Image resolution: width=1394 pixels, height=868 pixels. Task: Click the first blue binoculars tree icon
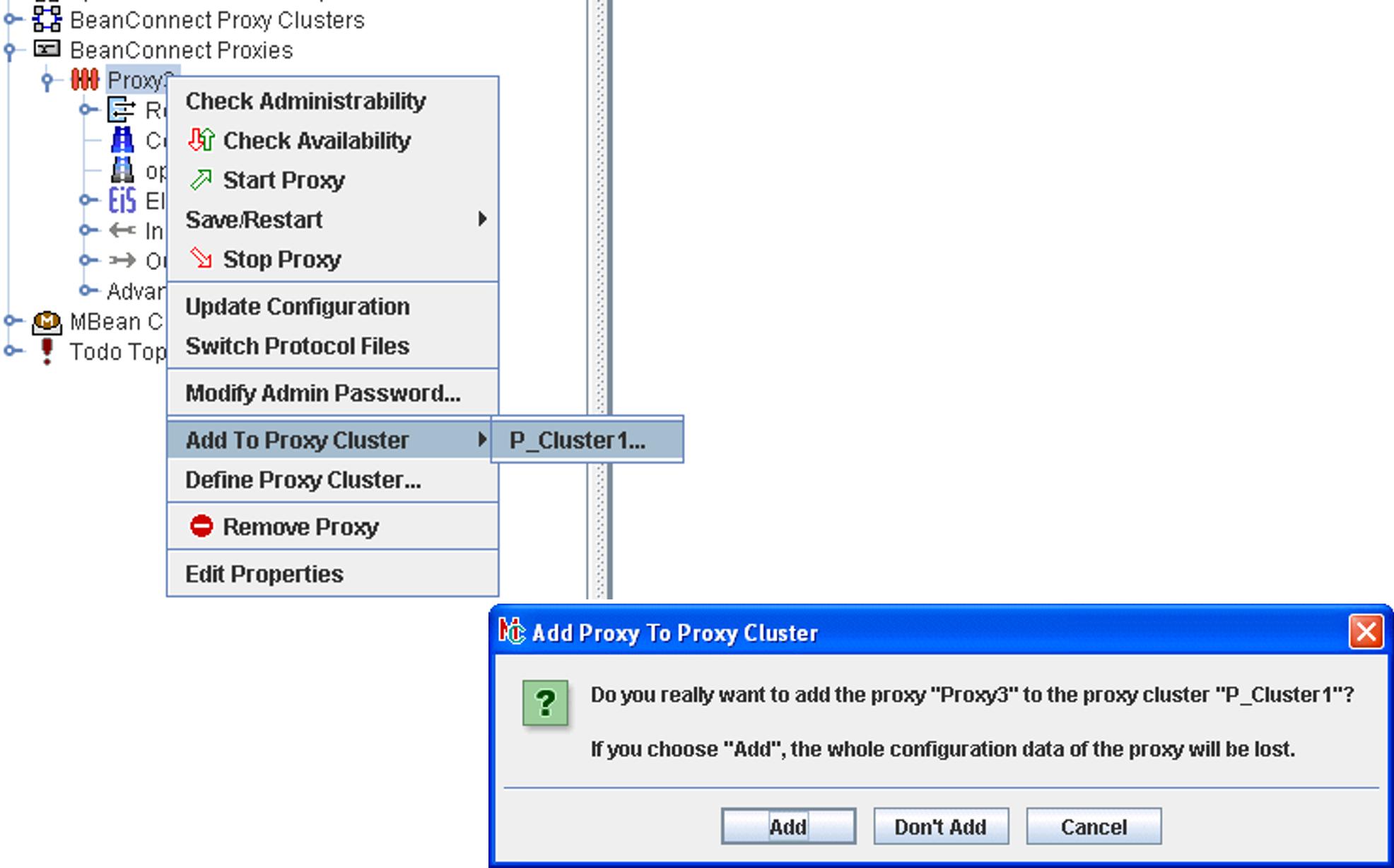pos(122,140)
